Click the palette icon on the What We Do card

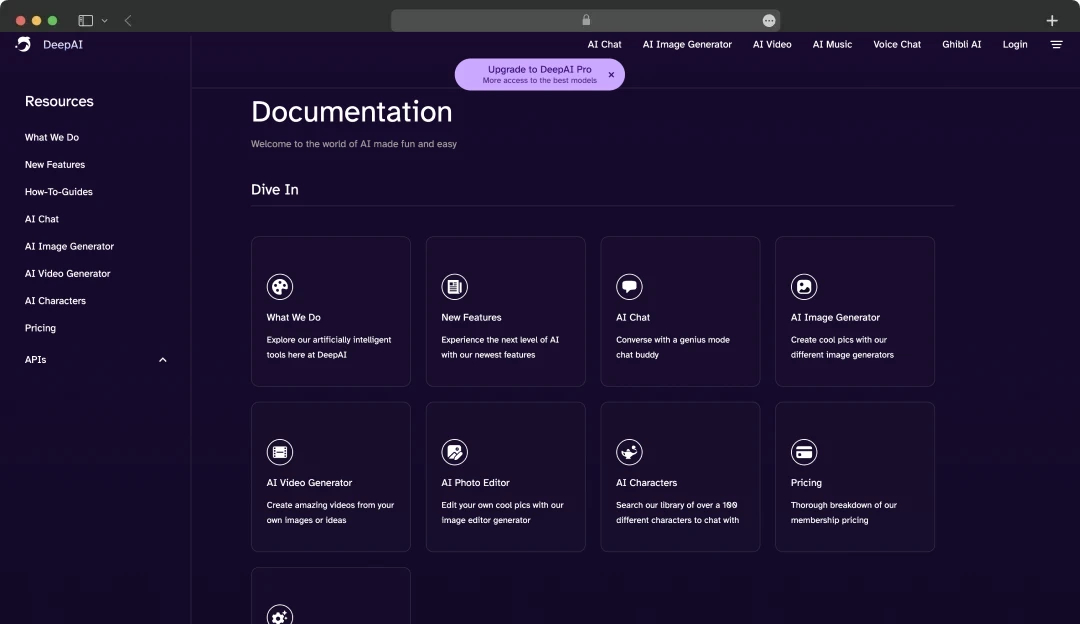pyautogui.click(x=280, y=286)
